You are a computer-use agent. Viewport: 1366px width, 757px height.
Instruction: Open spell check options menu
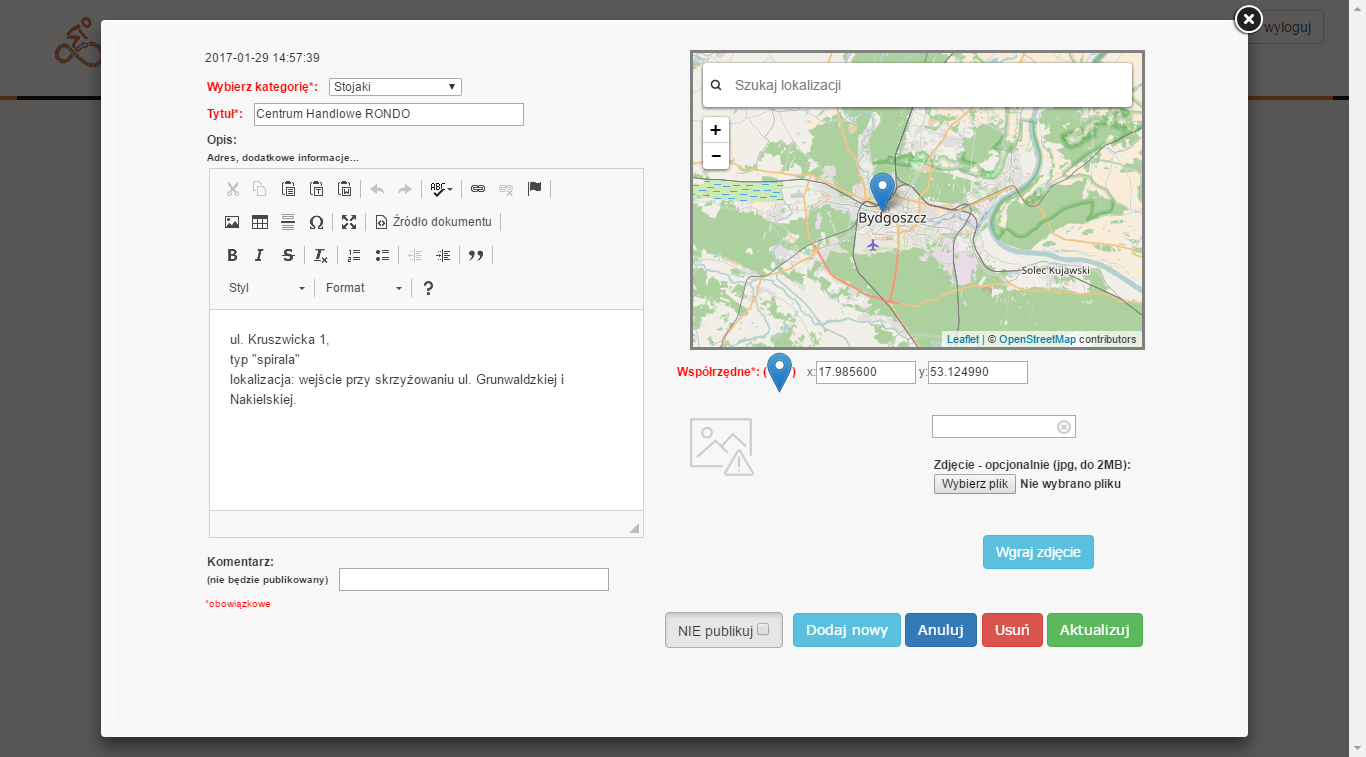tap(441, 188)
